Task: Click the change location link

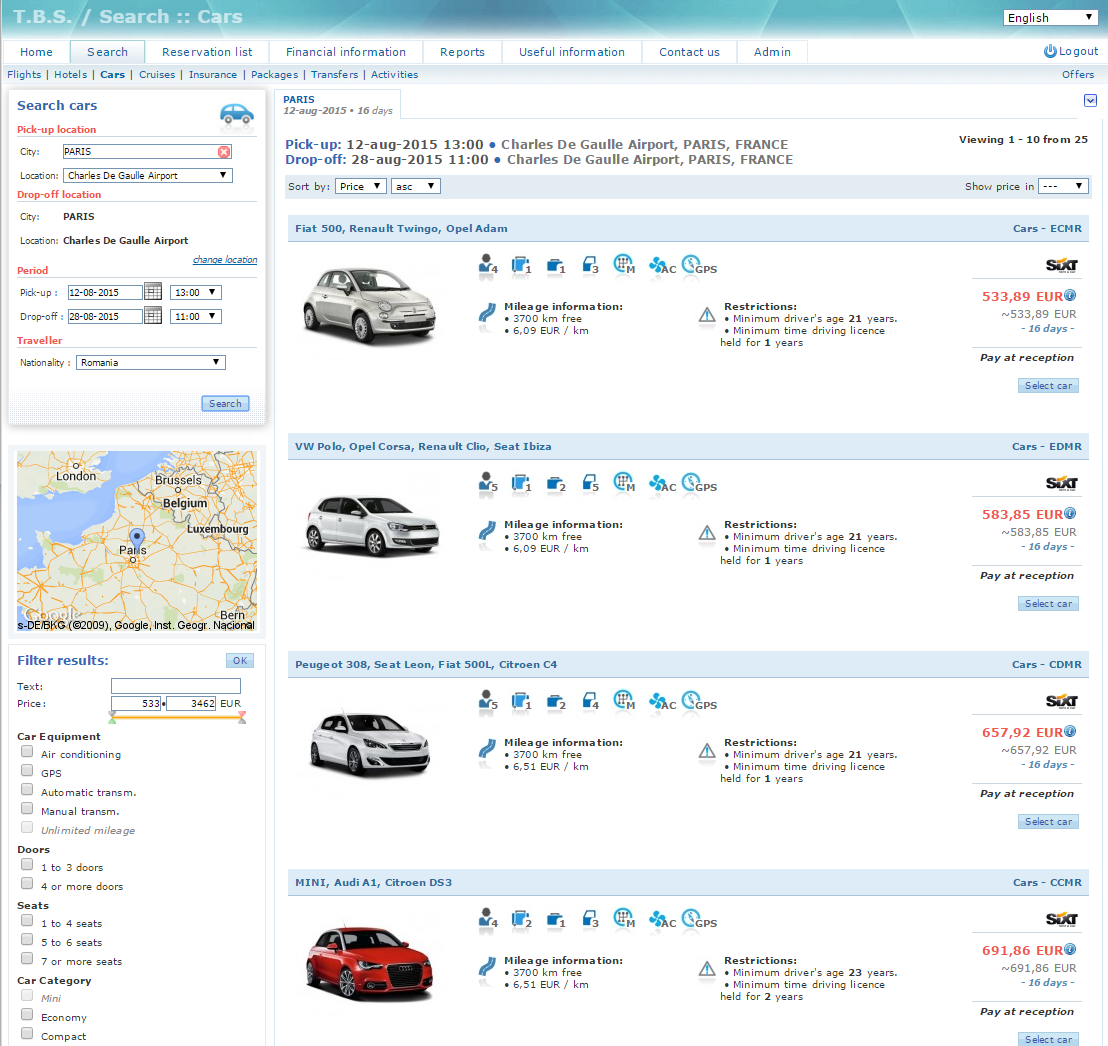Action: click(x=225, y=260)
